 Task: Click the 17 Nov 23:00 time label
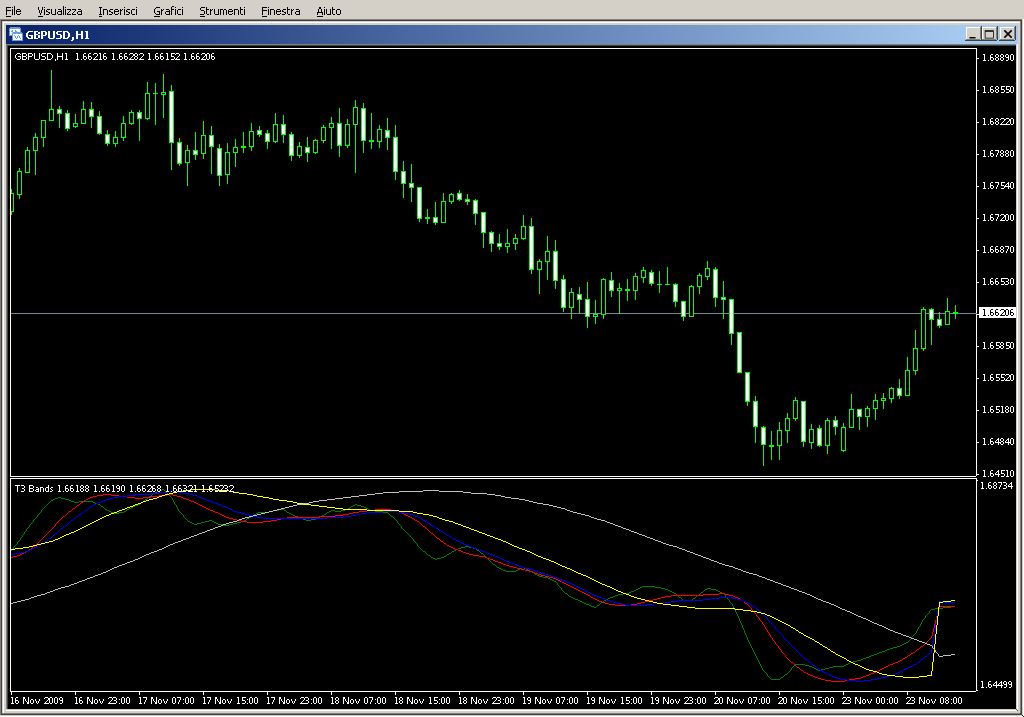pos(294,701)
